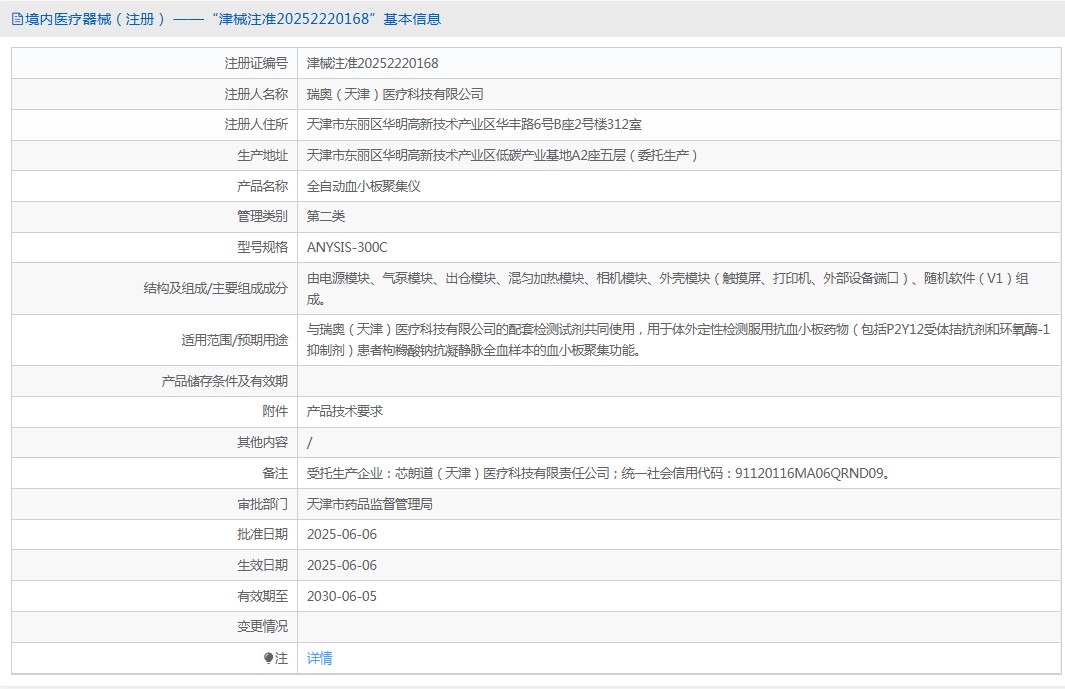This screenshot has width=1065, height=689.
Task: Click the bullet icon beside the 注 label
Action: 268,658
